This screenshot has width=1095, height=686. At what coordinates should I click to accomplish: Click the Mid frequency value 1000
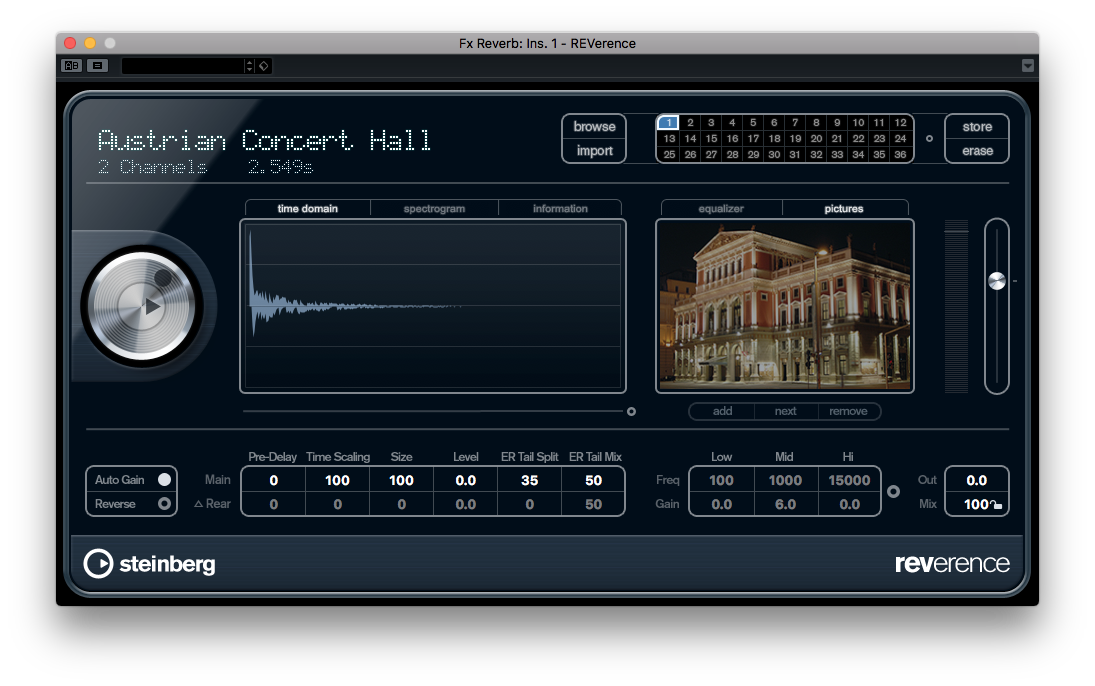click(x=786, y=481)
